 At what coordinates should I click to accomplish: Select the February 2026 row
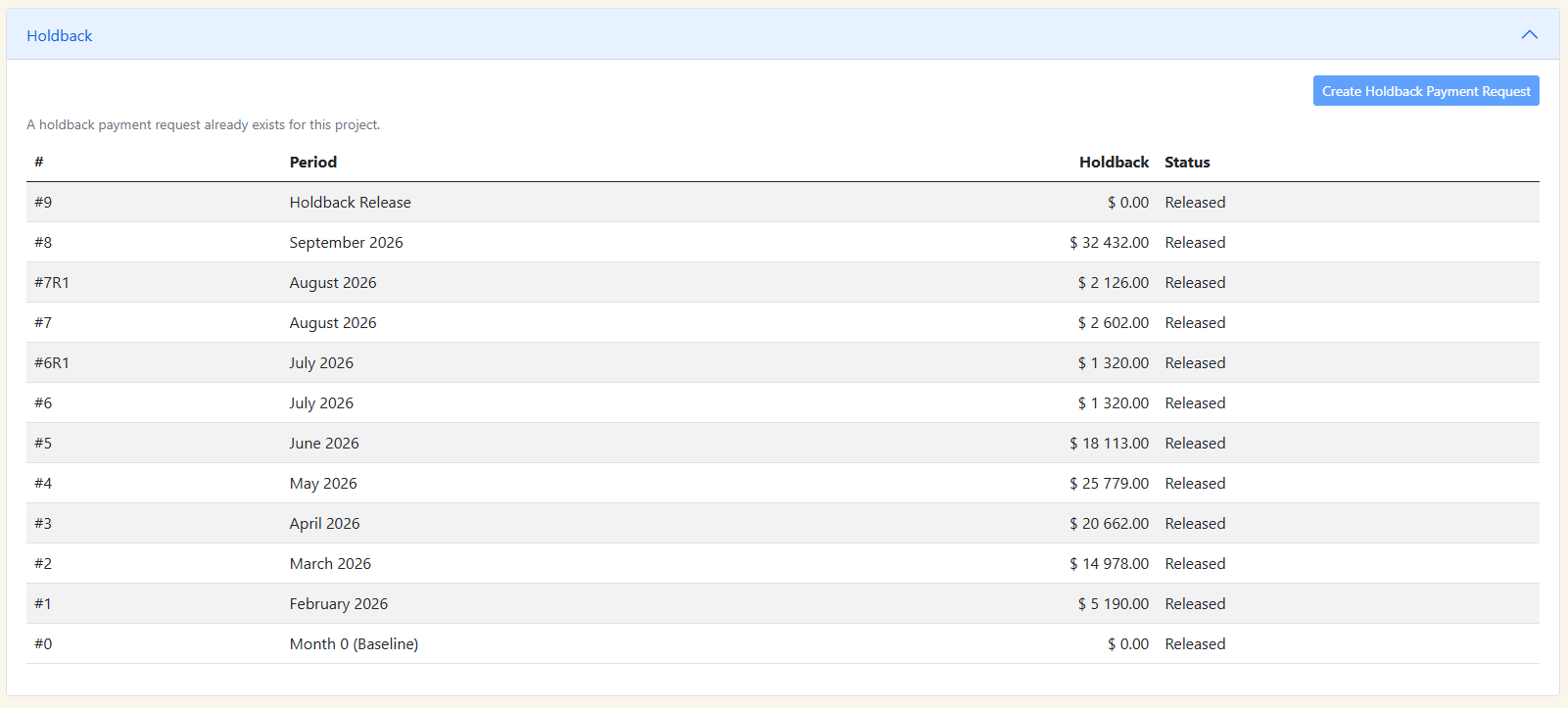[338, 604]
